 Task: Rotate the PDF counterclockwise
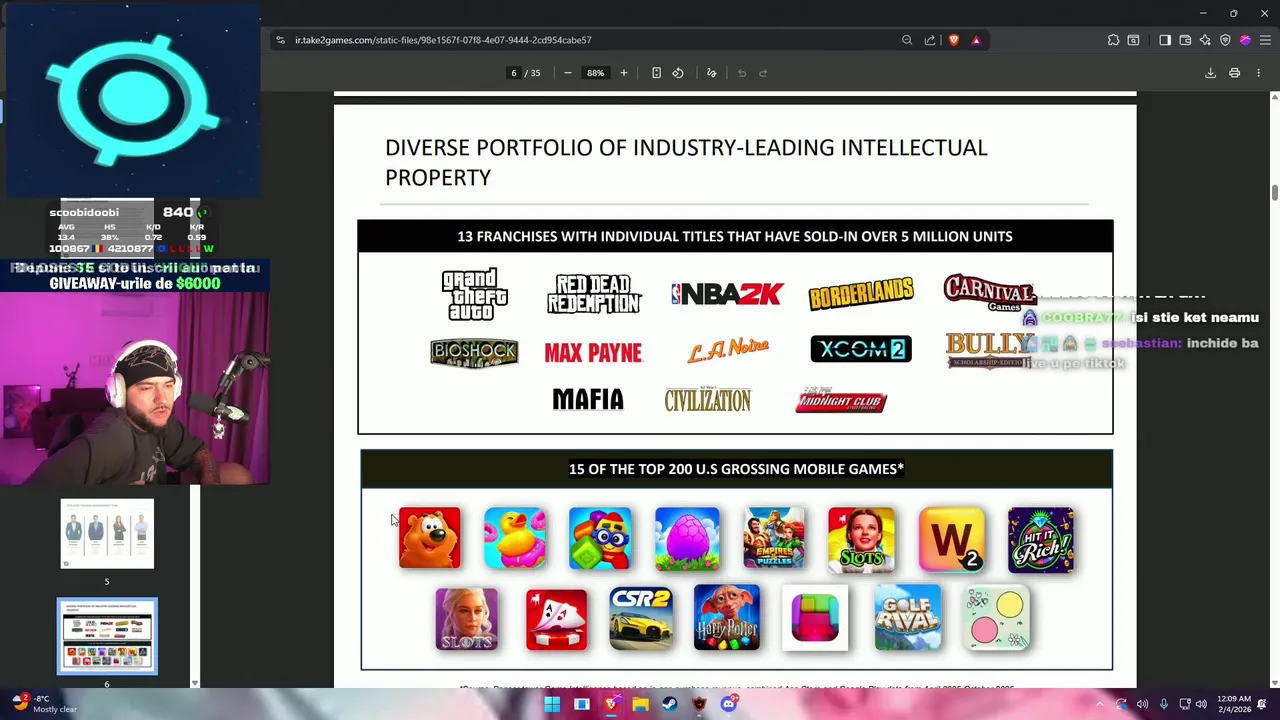click(x=678, y=73)
